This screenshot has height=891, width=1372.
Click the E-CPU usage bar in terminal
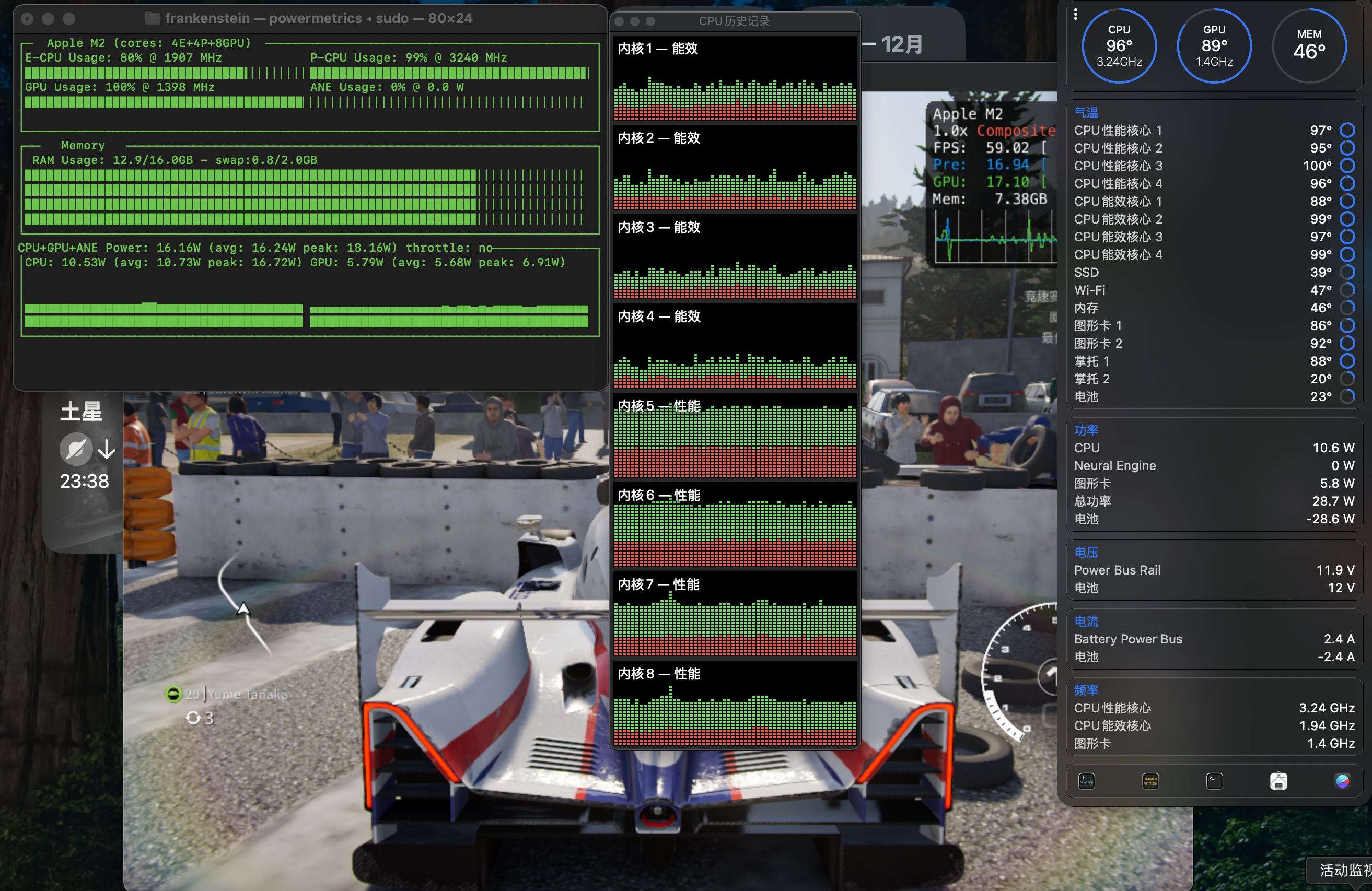click(x=165, y=73)
